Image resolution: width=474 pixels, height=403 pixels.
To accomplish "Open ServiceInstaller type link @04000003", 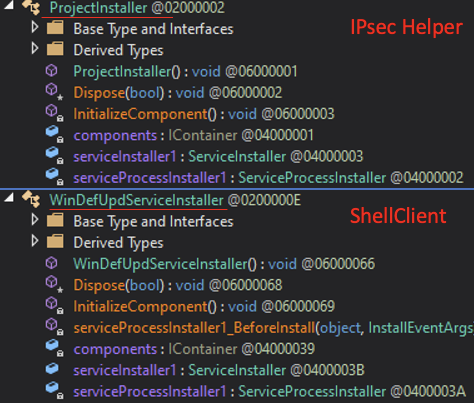I will click(x=237, y=157).
